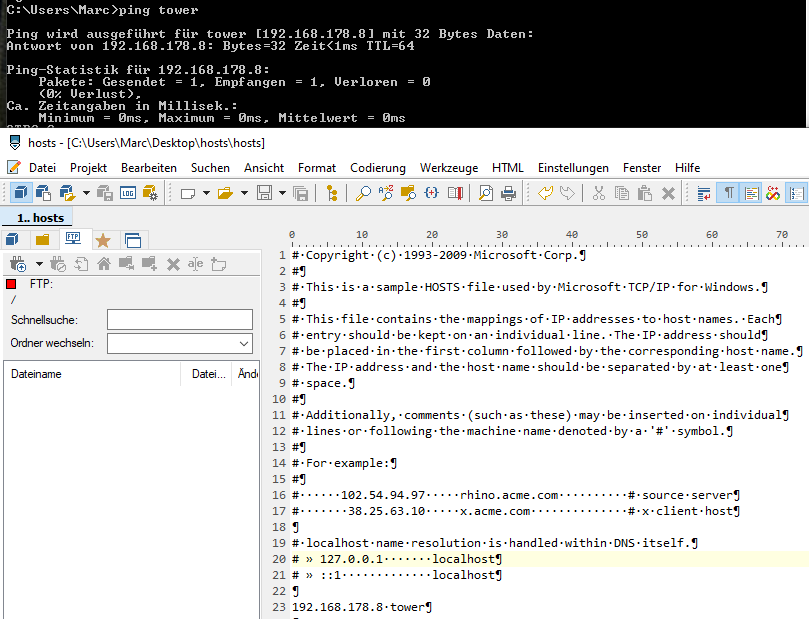Click the yellow tree structure icon
Viewport: 809px width, 619px height.
332,193
